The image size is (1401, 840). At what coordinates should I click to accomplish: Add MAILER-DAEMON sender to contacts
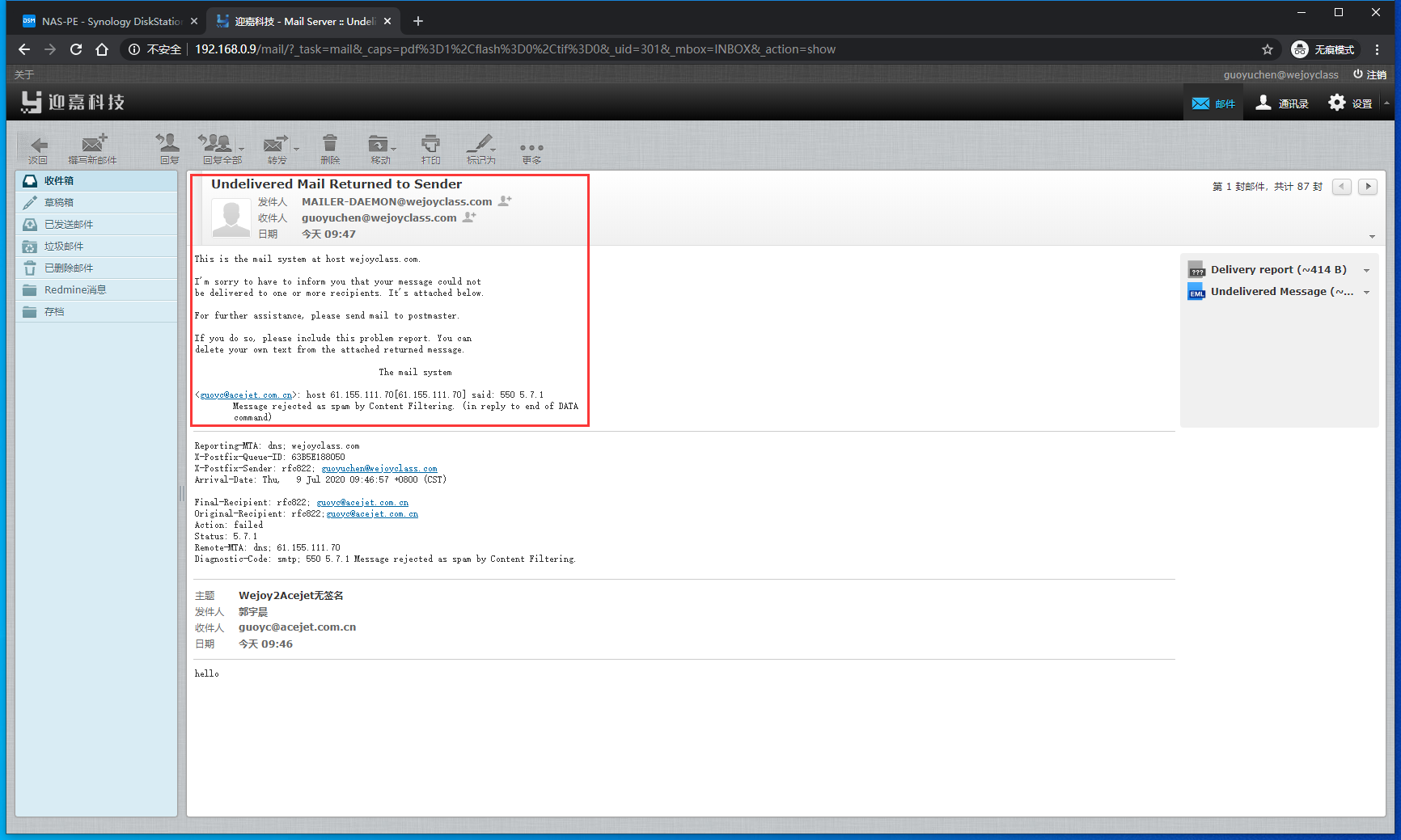(505, 201)
